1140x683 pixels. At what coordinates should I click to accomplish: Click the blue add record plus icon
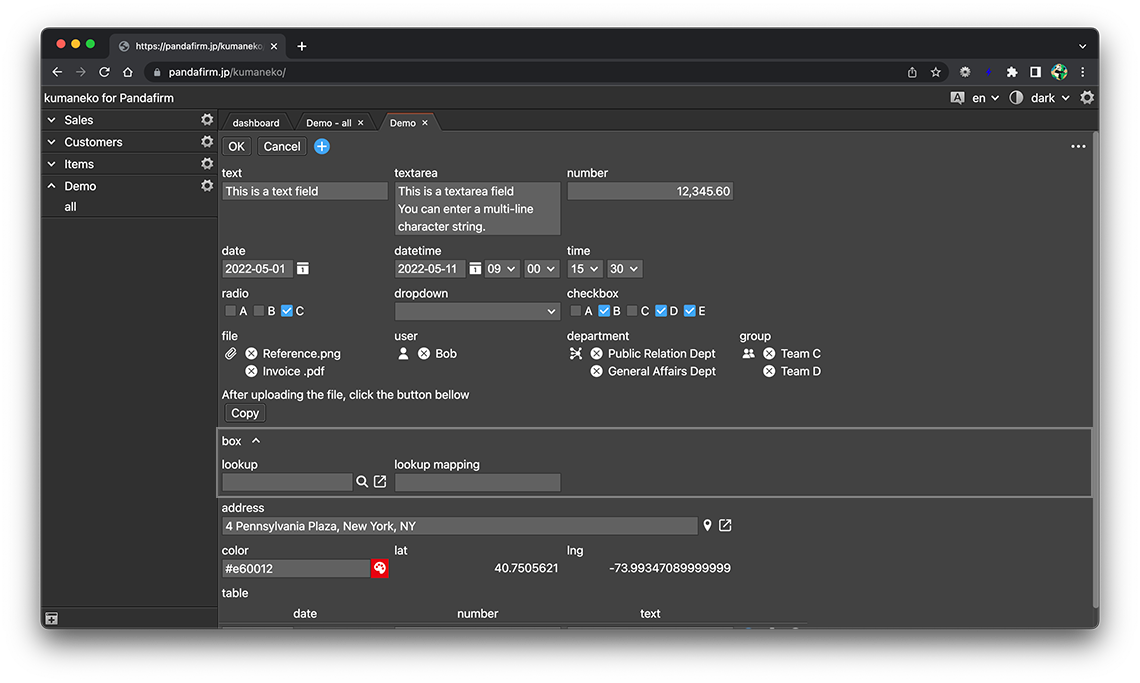click(x=322, y=147)
